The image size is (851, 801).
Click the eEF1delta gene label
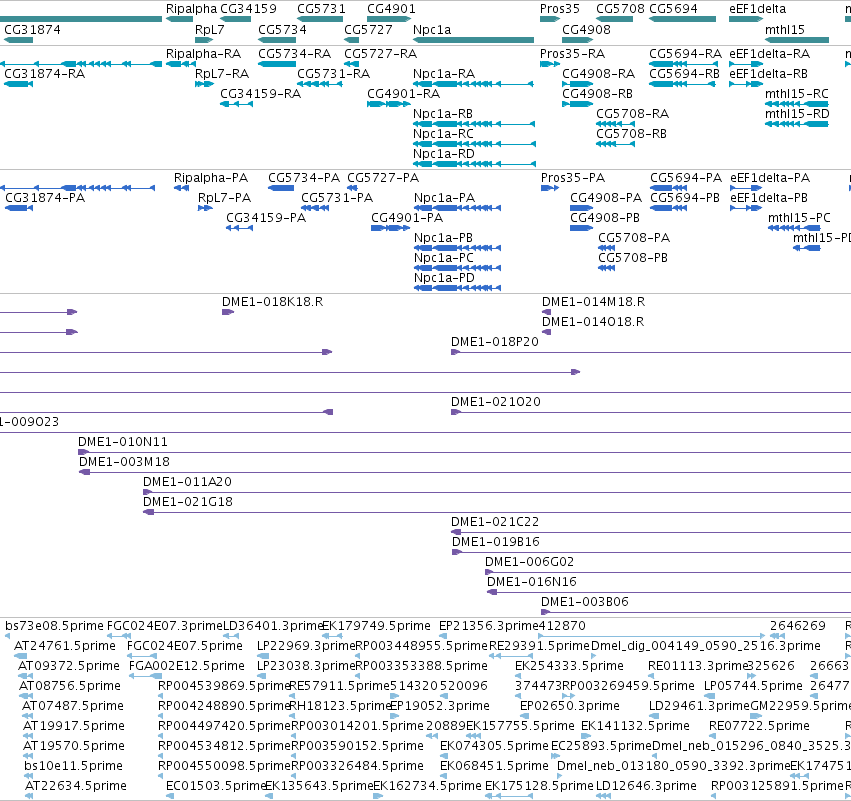tap(757, 9)
